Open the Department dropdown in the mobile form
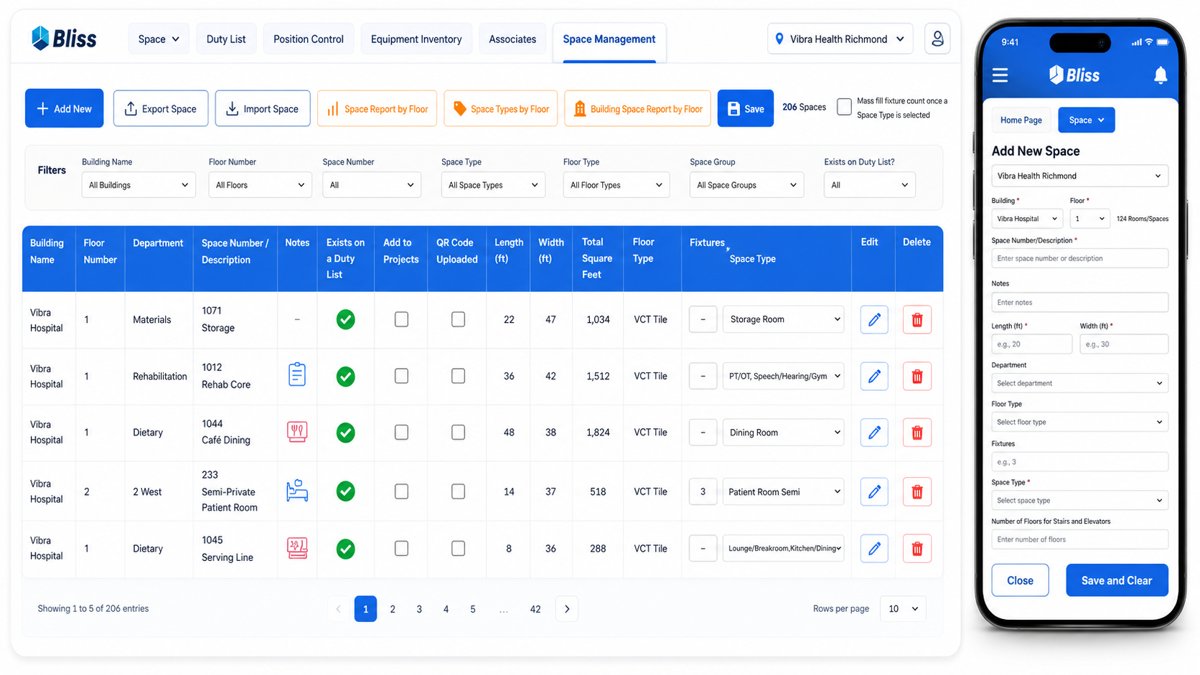Screen dimensions: 1200x675 pyautogui.click(x=1080, y=383)
